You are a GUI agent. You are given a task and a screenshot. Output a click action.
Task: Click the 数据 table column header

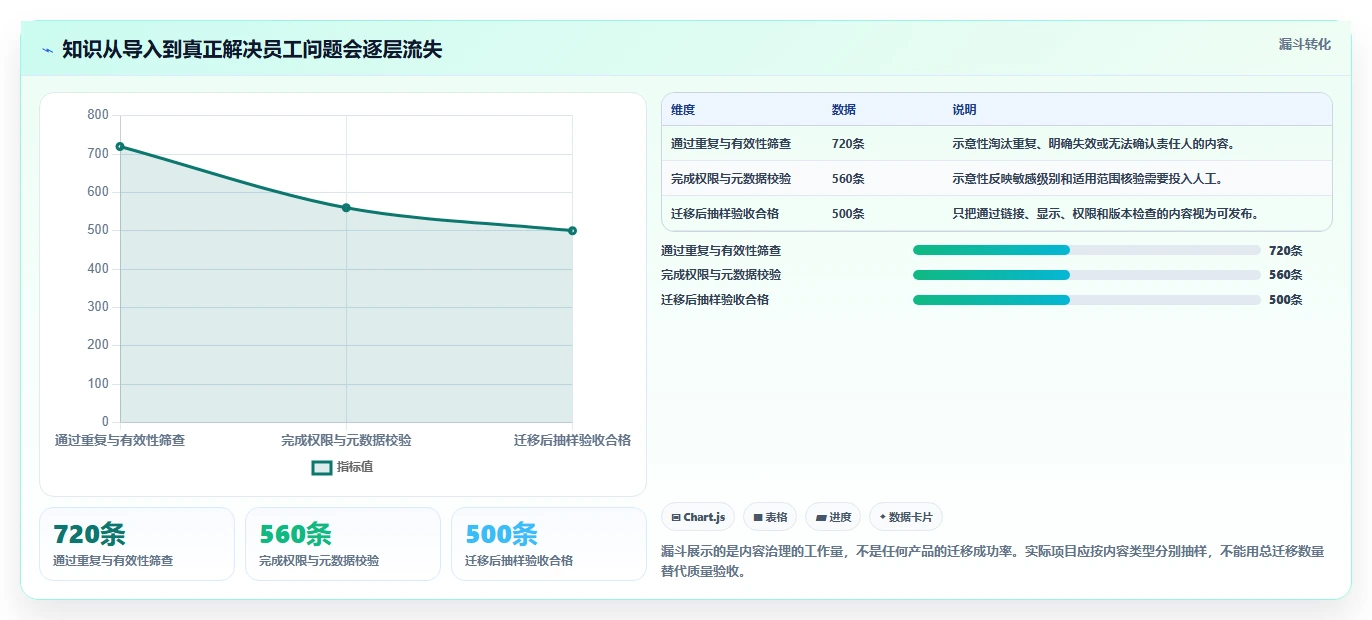coord(844,110)
